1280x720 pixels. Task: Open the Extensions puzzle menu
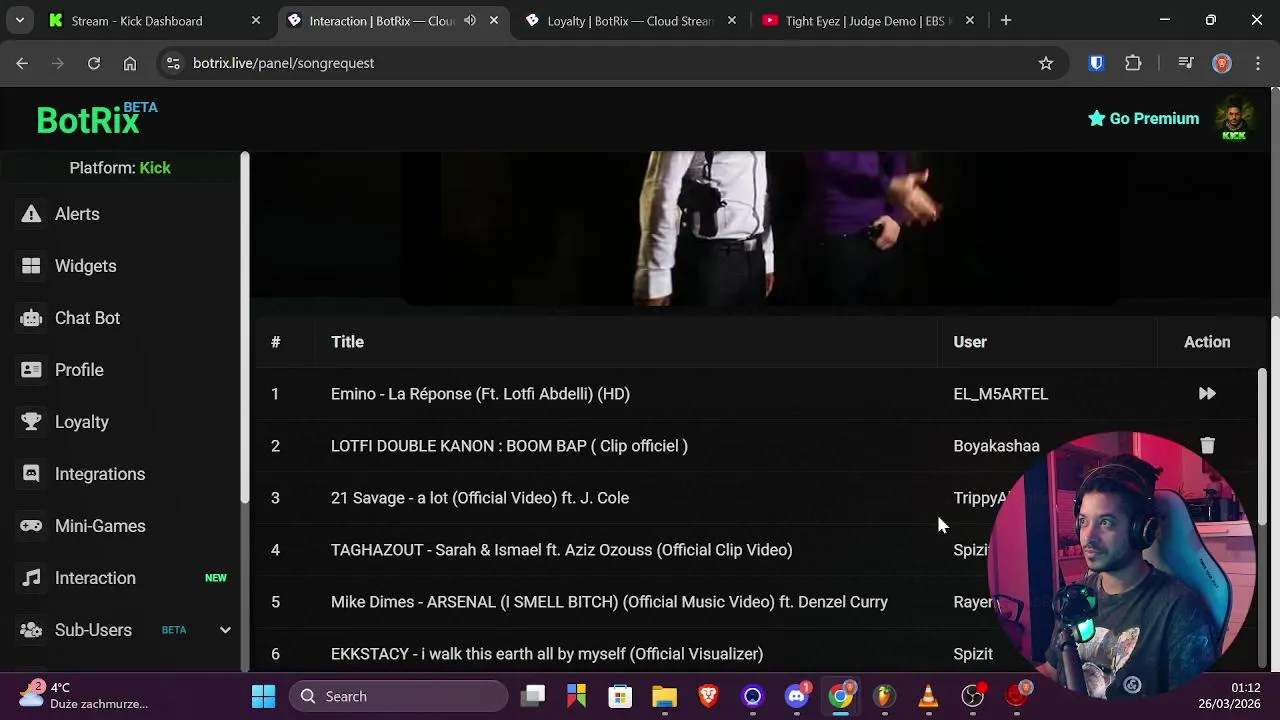coord(1133,63)
